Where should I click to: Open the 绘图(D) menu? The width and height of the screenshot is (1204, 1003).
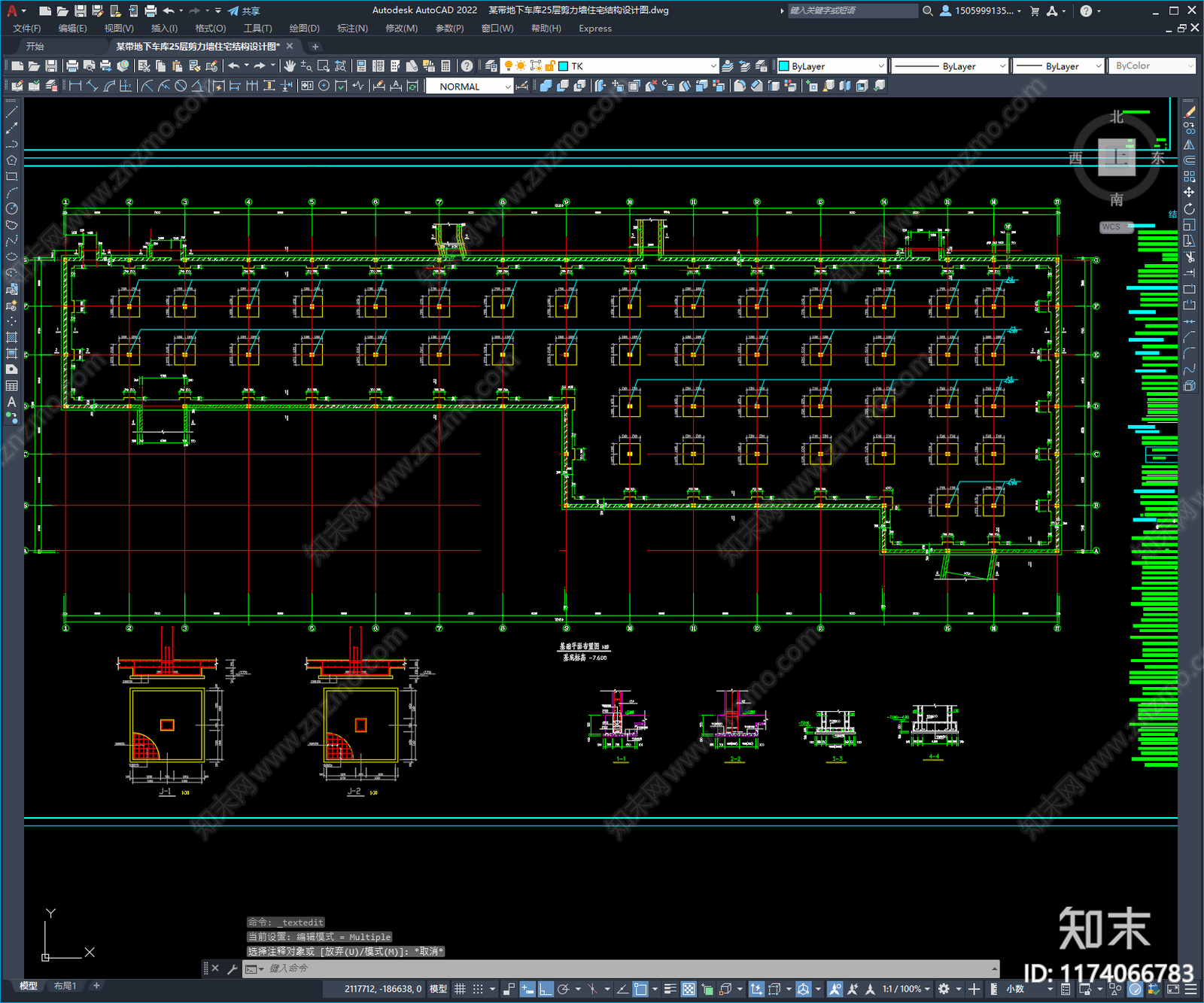(x=304, y=29)
